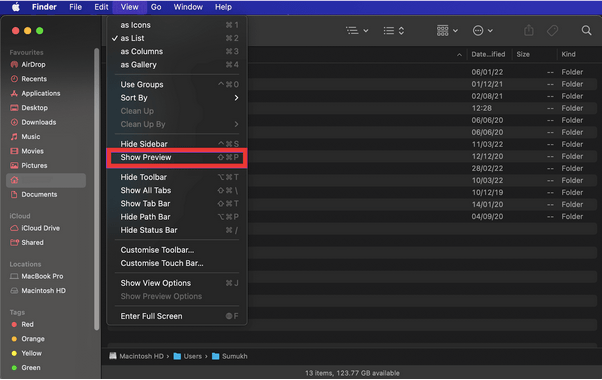Close the open View menu

129,7
